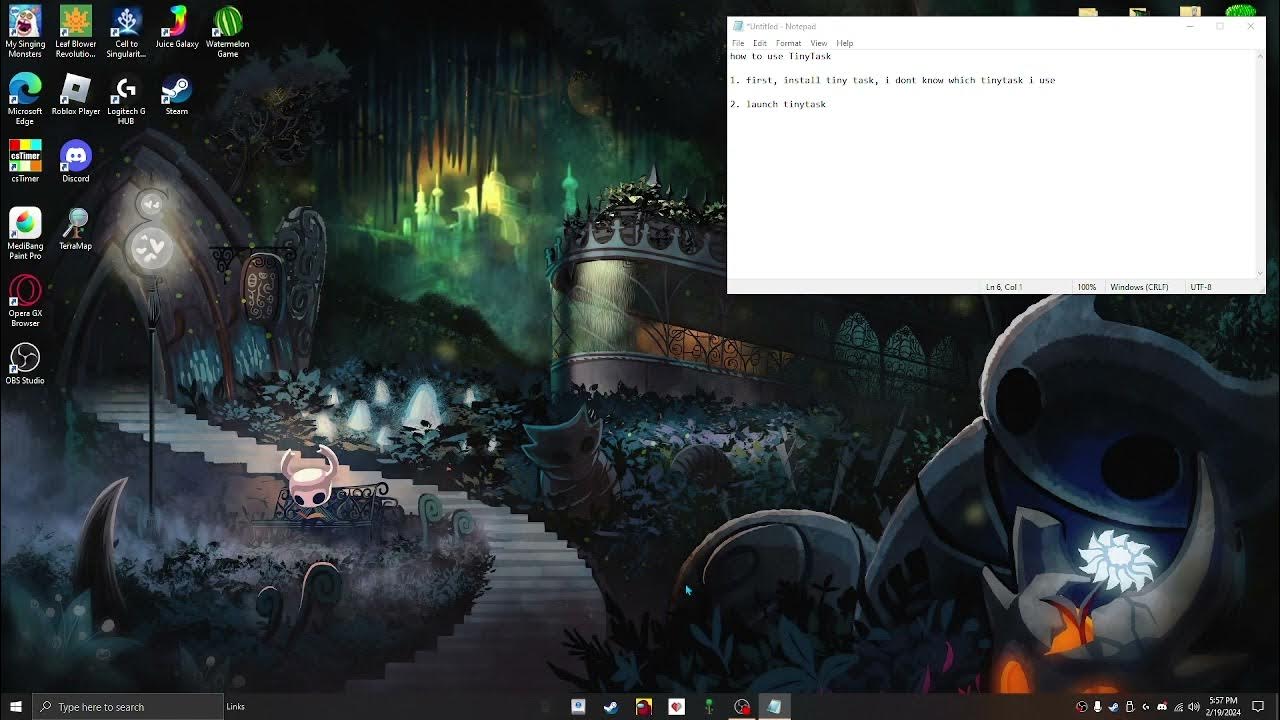The height and width of the screenshot is (720, 1280).
Task: Click the document window taskbar icon
Action: click(x=578, y=706)
